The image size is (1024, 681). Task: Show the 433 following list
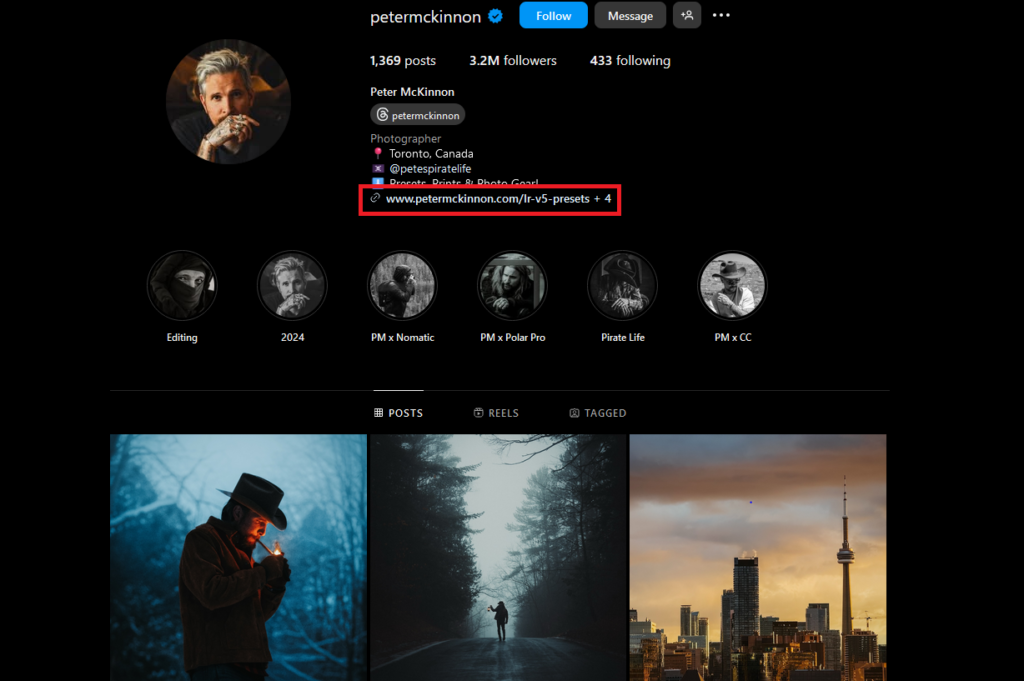630,61
